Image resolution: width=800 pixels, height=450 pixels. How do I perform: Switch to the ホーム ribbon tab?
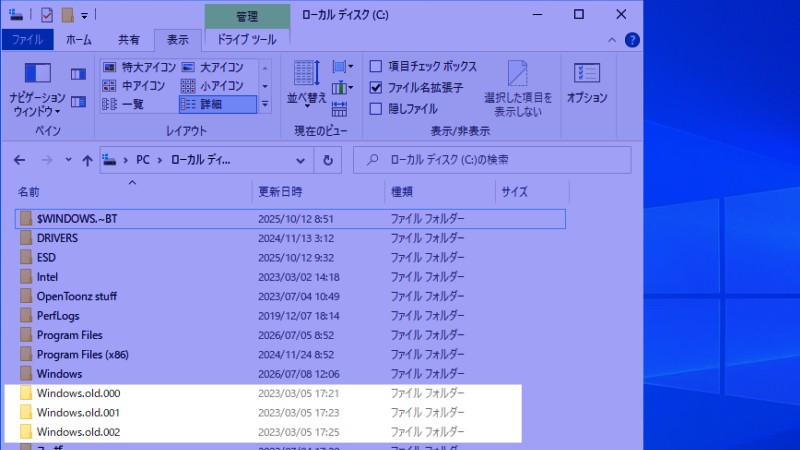click(79, 40)
